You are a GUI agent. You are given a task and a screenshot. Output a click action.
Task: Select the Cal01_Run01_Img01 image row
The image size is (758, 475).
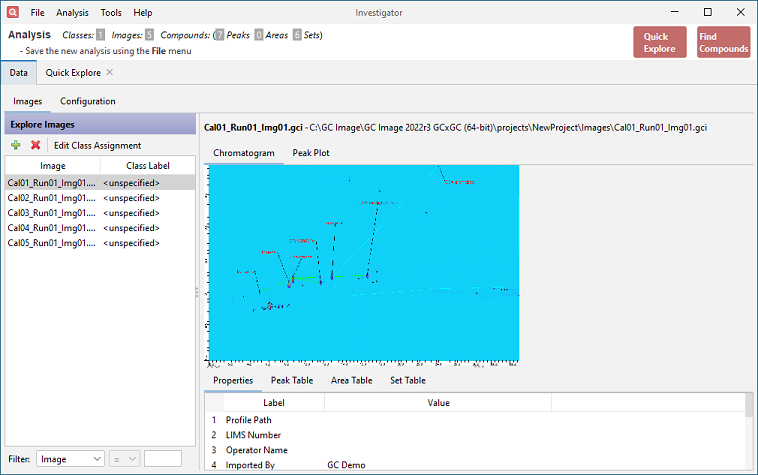pos(100,183)
